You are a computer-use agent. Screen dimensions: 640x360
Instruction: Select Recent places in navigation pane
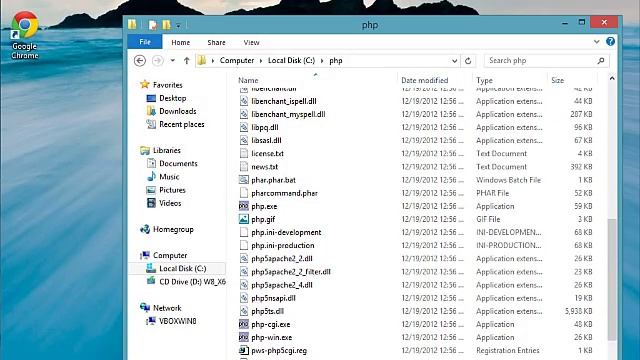[182, 124]
